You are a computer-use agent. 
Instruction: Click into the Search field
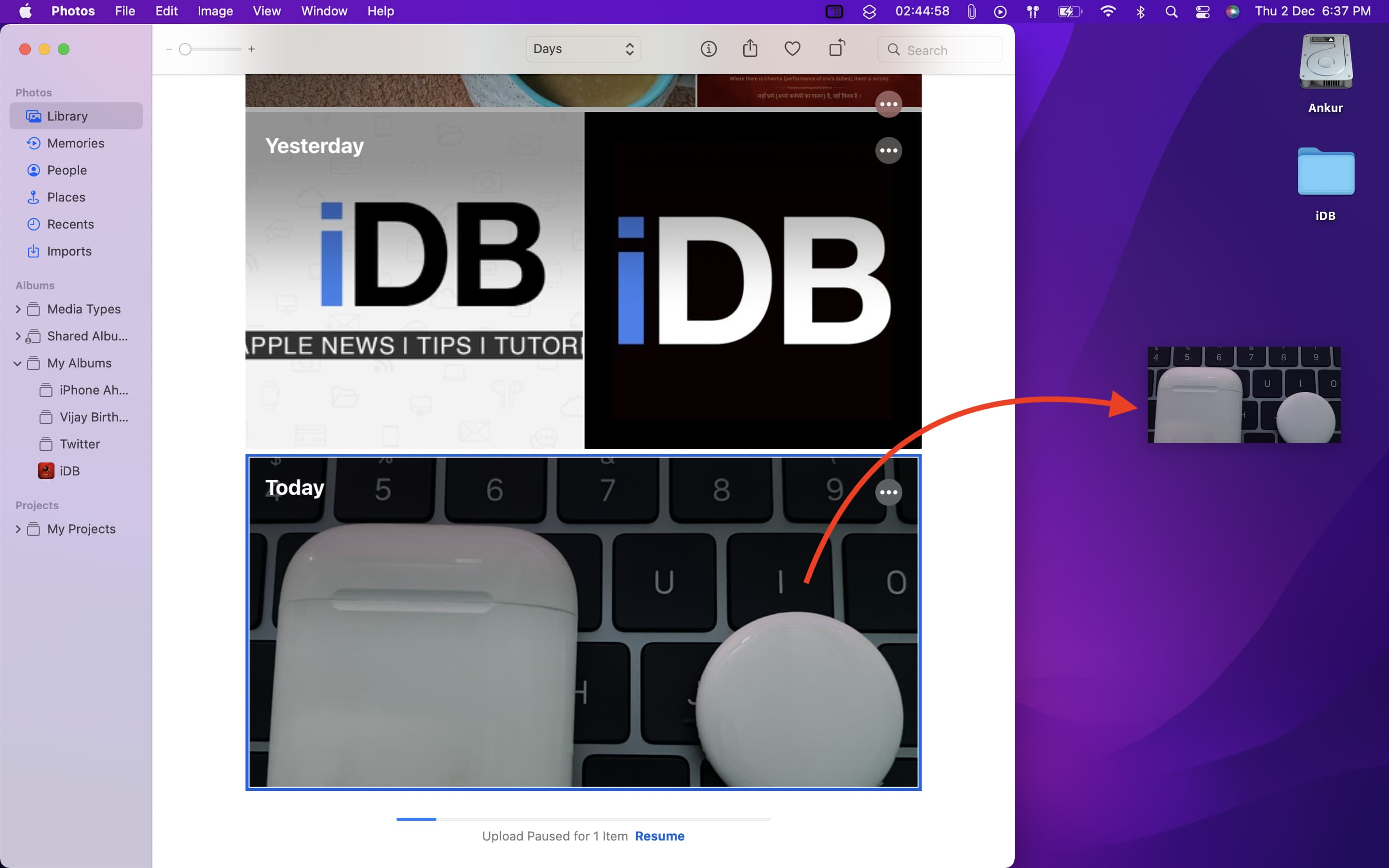tap(940, 50)
